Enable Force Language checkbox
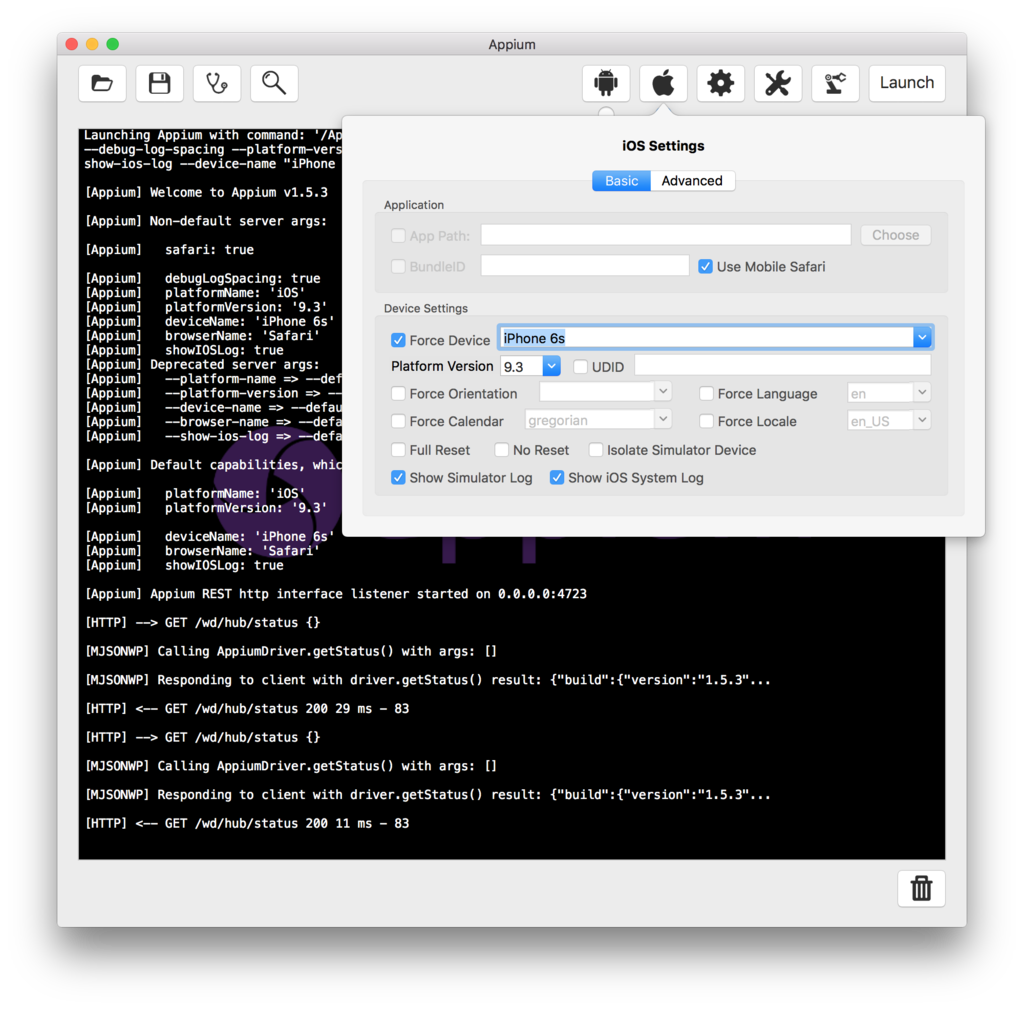Viewport: 1024px width, 1009px height. point(706,394)
